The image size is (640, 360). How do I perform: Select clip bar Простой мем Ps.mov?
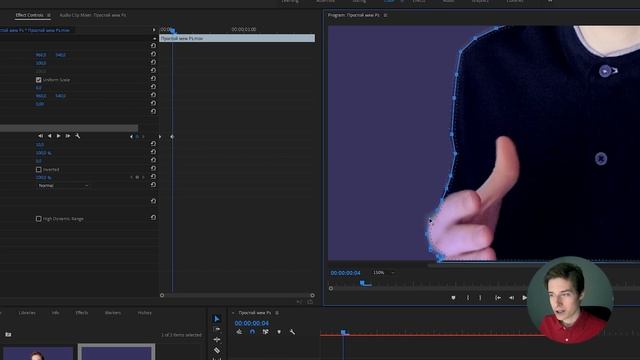pos(237,38)
